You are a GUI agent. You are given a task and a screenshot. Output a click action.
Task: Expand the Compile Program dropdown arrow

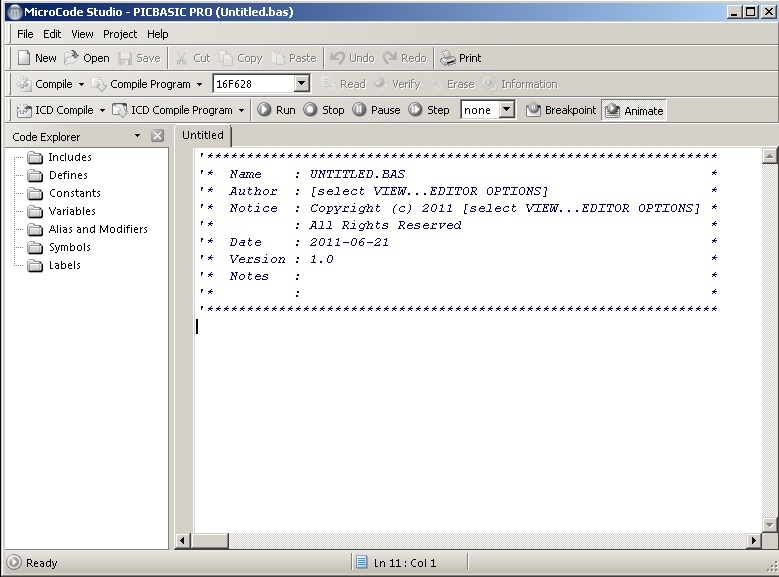(199, 84)
